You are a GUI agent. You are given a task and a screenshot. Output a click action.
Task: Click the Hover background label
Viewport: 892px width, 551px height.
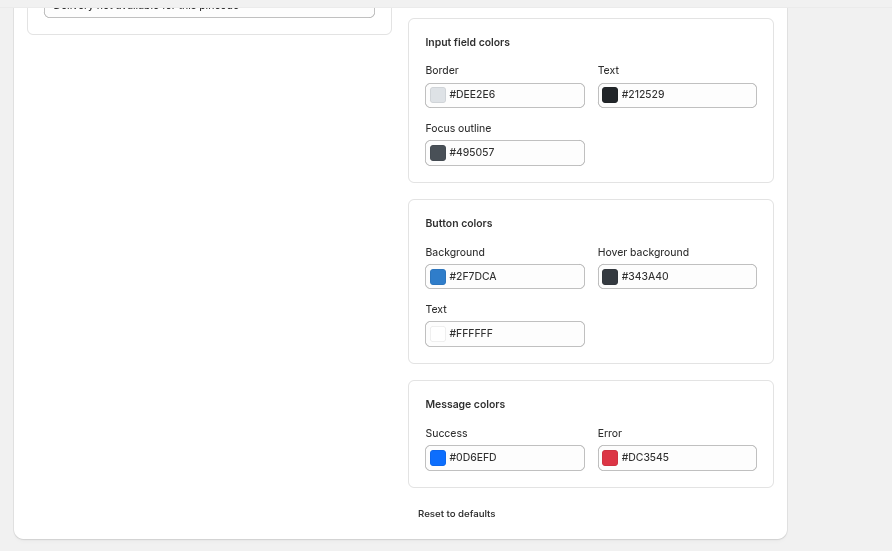click(643, 252)
